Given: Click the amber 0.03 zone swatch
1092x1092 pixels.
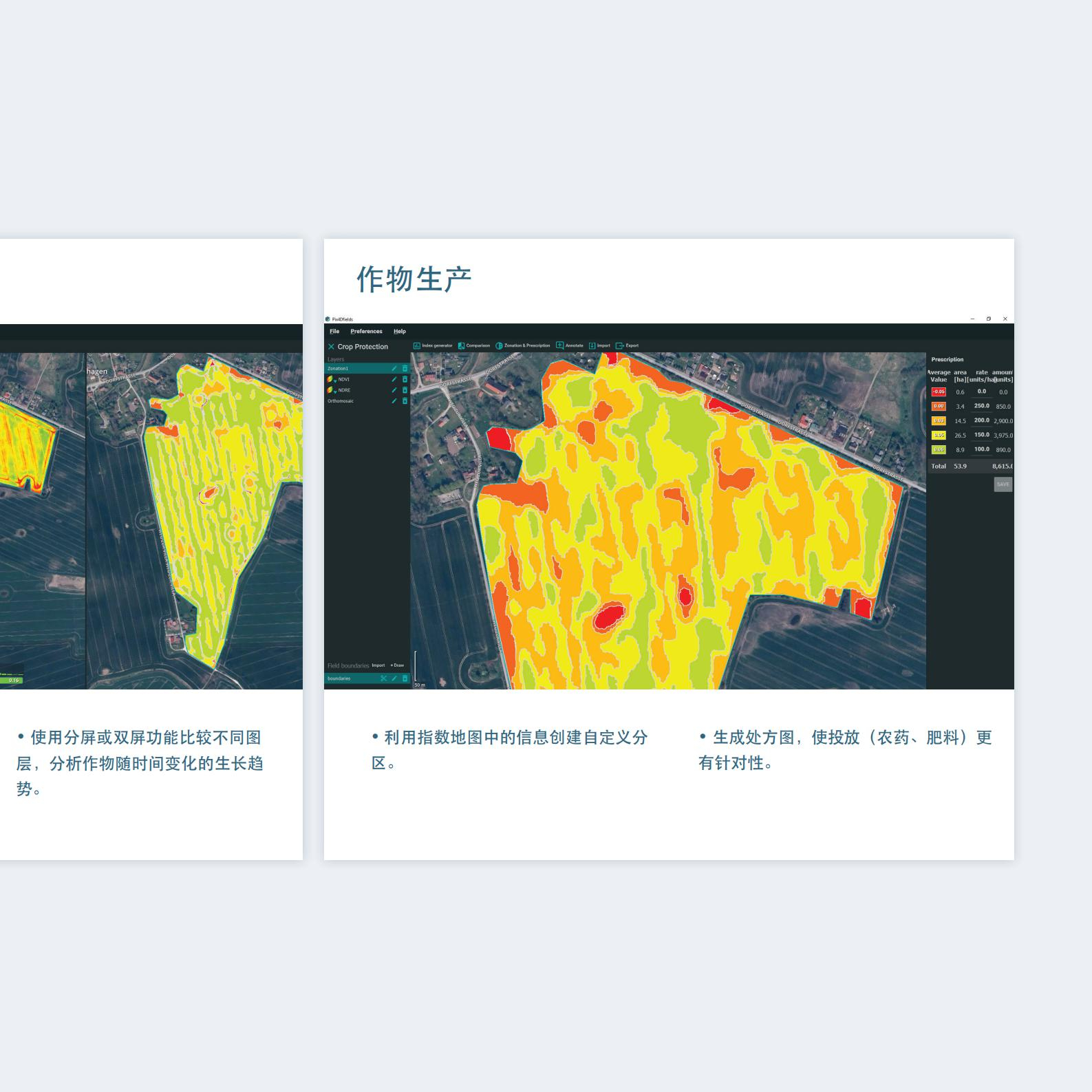Looking at the screenshot, I should click(x=939, y=421).
